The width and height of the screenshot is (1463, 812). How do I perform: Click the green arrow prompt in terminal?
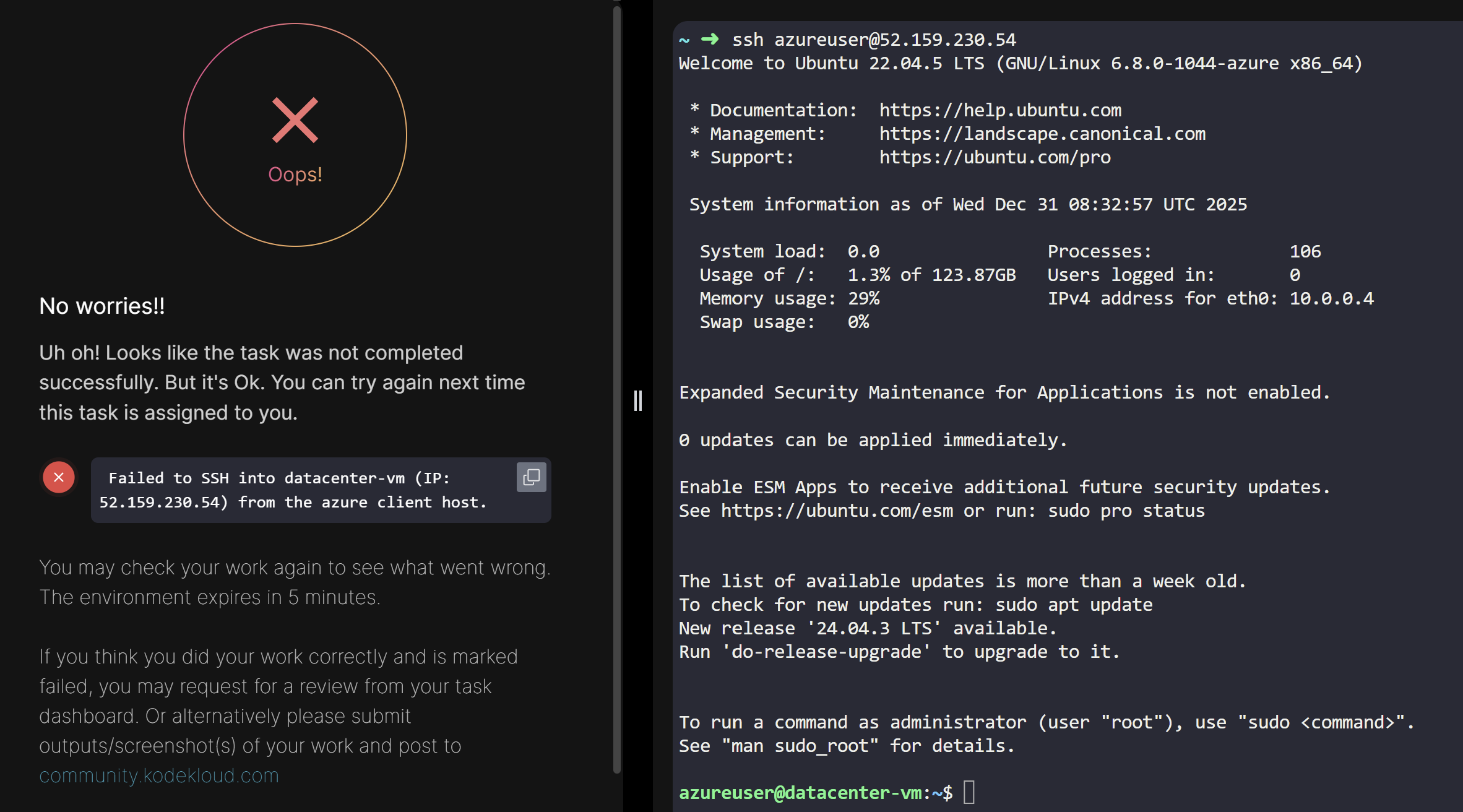pos(709,40)
